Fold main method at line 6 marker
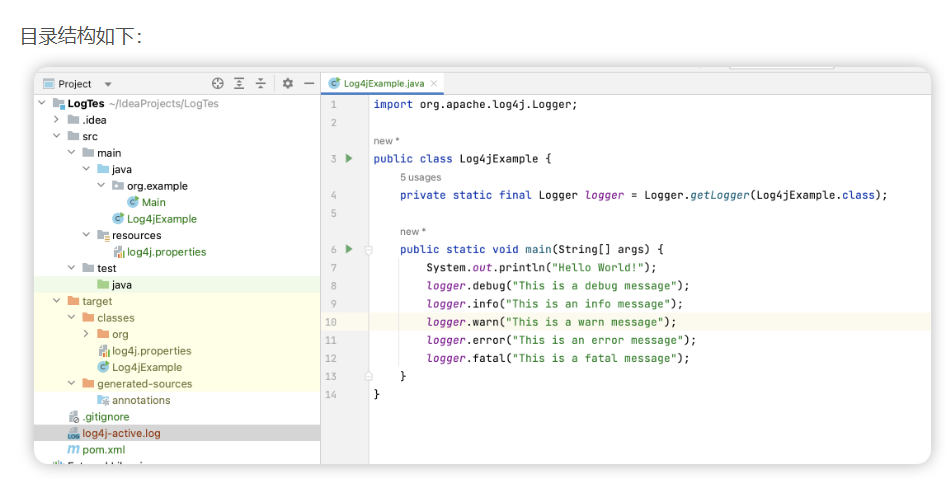Viewport: 947px width, 482px height. click(x=368, y=249)
